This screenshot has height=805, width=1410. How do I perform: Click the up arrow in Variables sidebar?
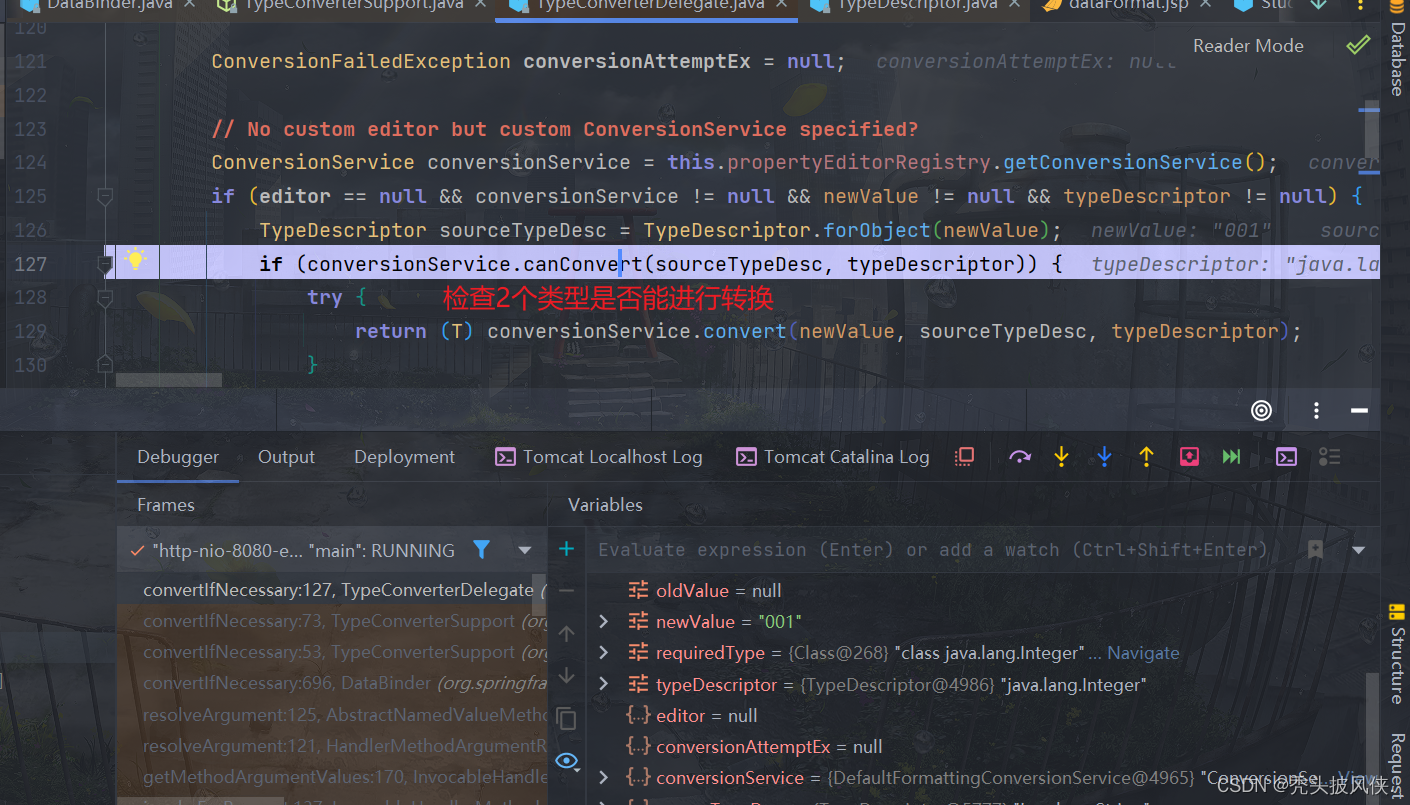(x=566, y=634)
